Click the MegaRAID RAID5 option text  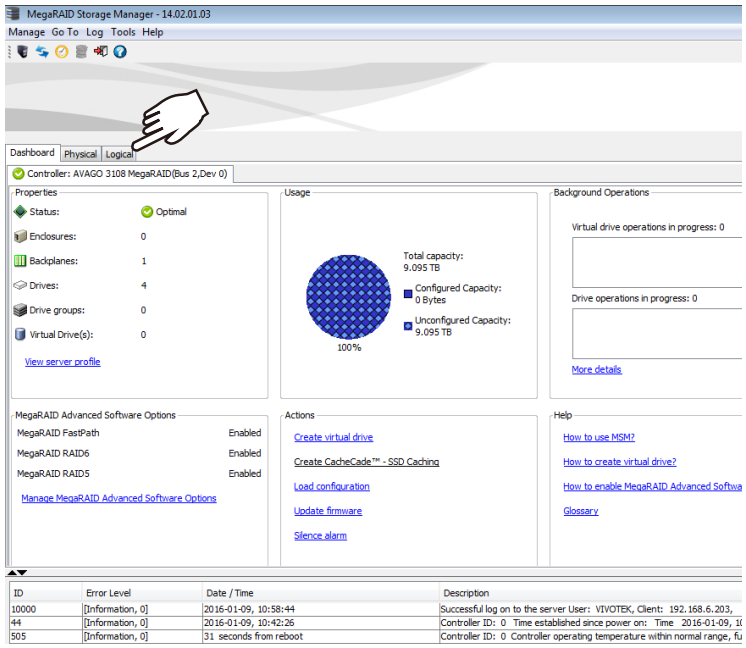(x=53, y=474)
